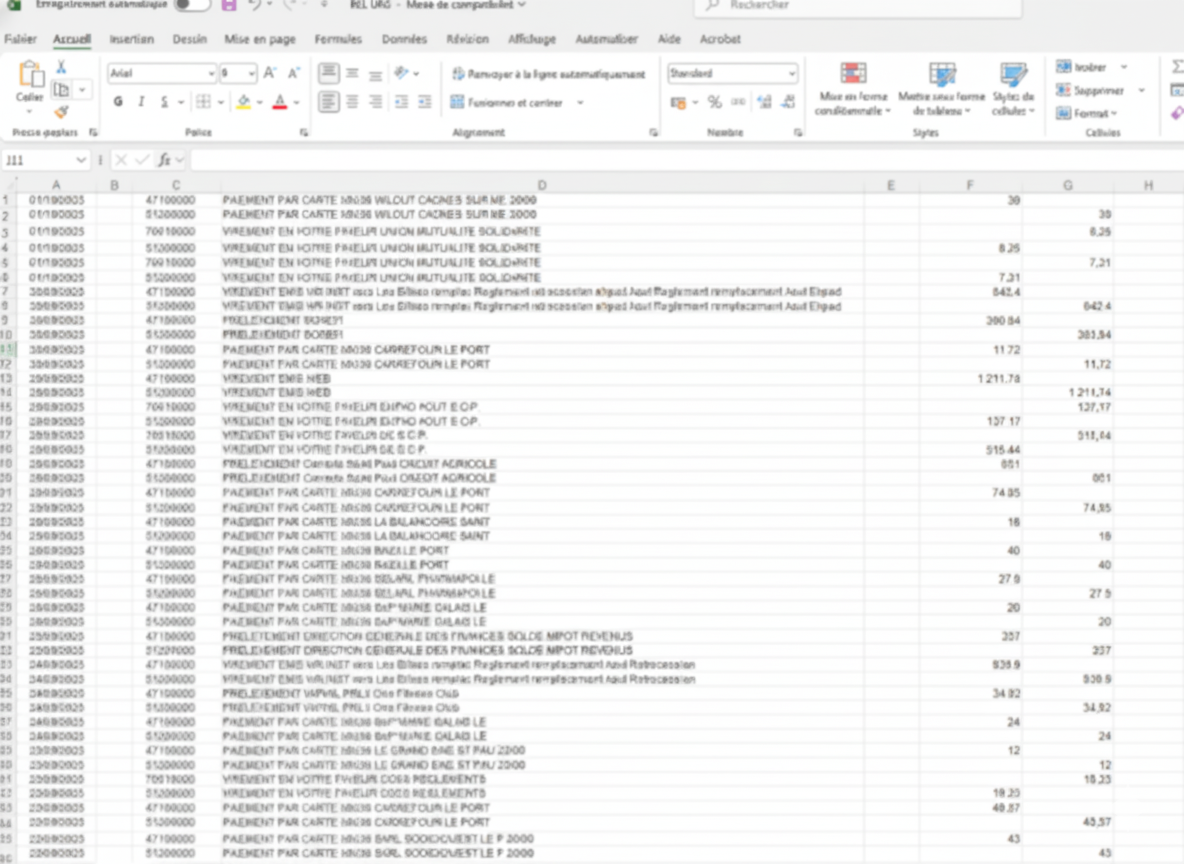
Task: Click the Coller (paste) clipboard icon
Action: tap(30, 74)
